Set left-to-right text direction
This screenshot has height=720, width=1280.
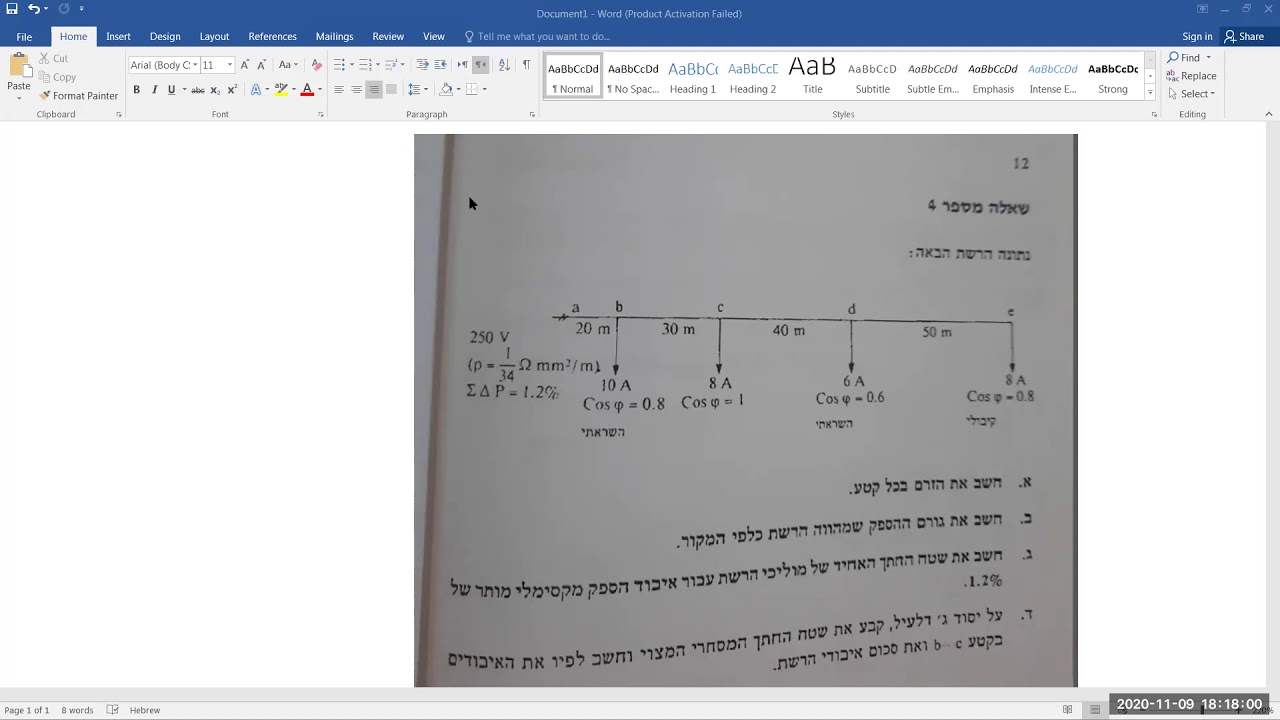pyautogui.click(x=462, y=65)
